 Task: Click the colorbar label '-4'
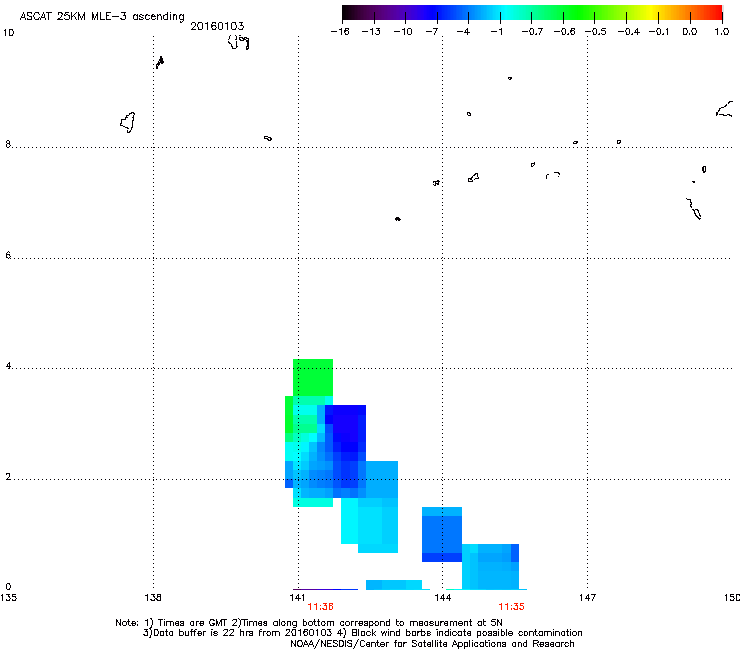click(x=463, y=32)
